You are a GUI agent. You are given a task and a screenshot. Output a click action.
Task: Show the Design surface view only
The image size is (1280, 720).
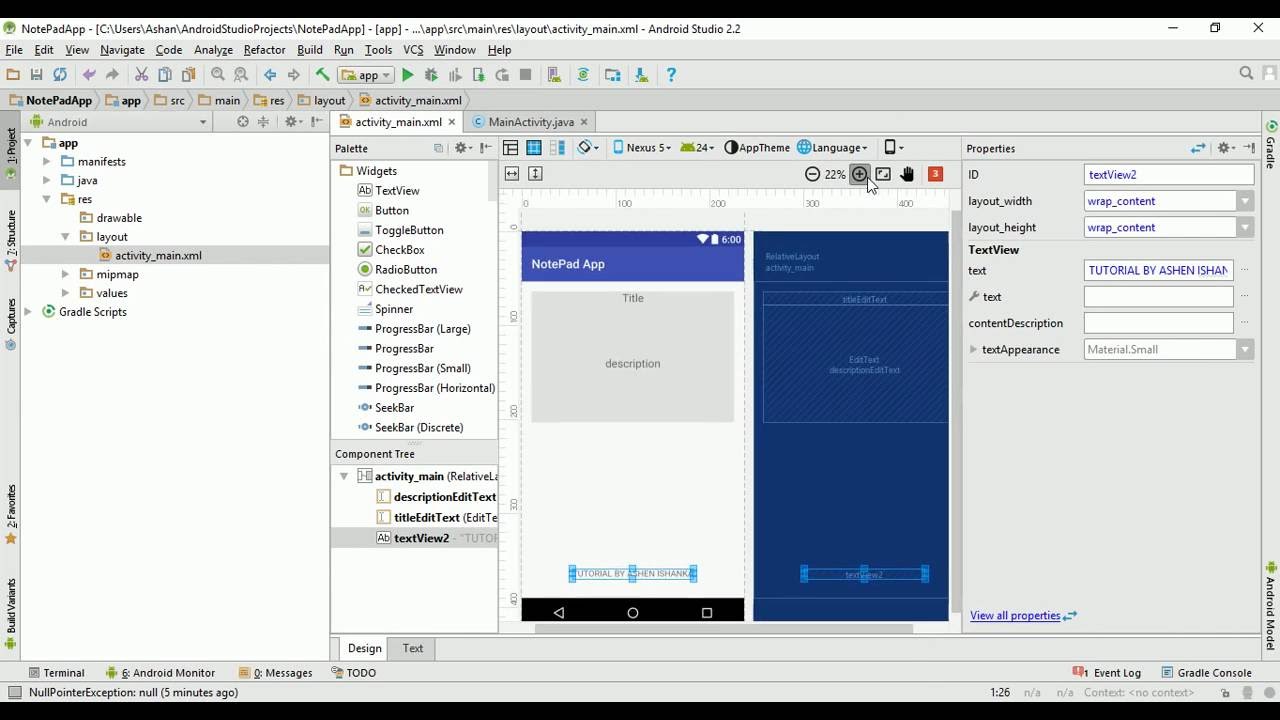point(510,148)
